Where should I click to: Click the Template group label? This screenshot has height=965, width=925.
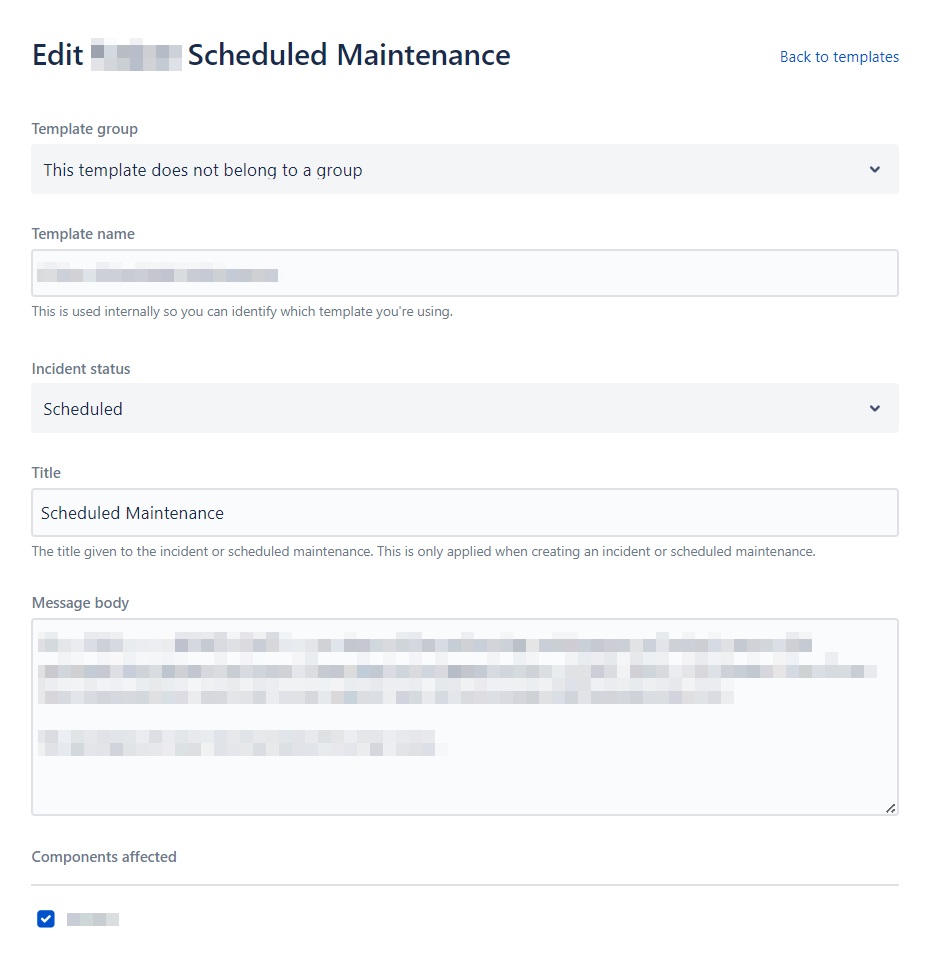(x=85, y=129)
